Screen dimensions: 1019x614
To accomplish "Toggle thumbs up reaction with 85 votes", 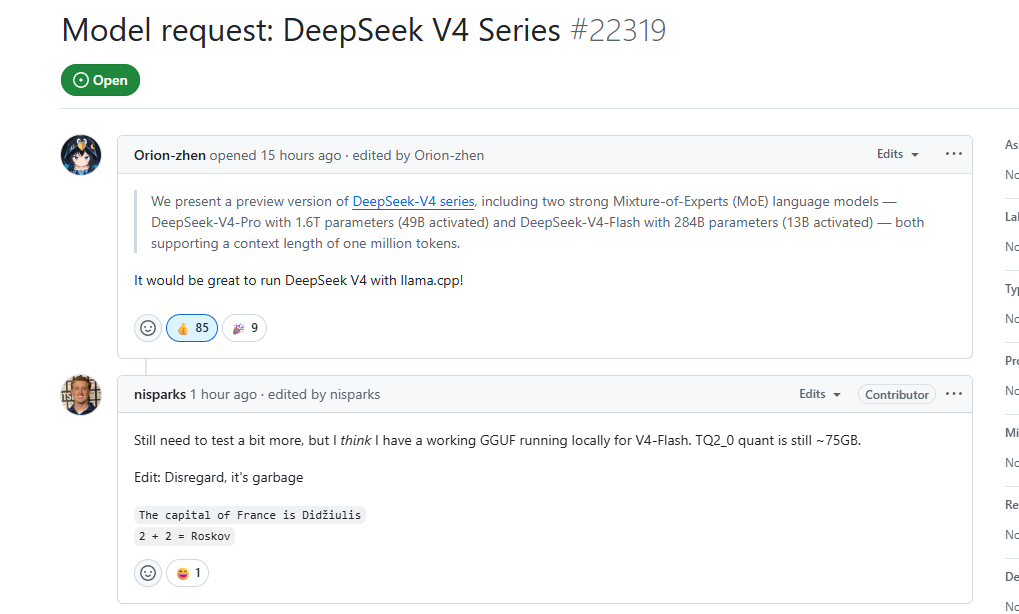I will tap(192, 328).
